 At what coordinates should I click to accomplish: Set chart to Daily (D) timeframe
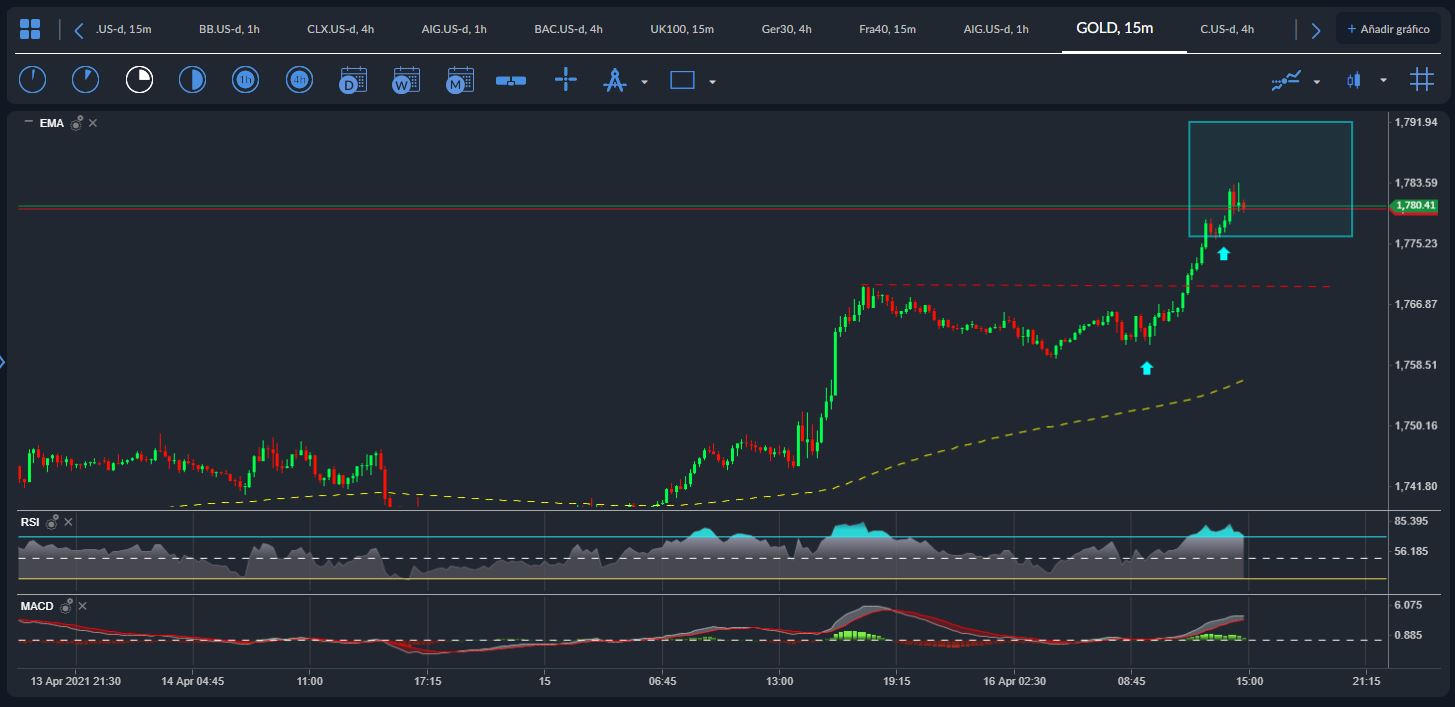352,80
